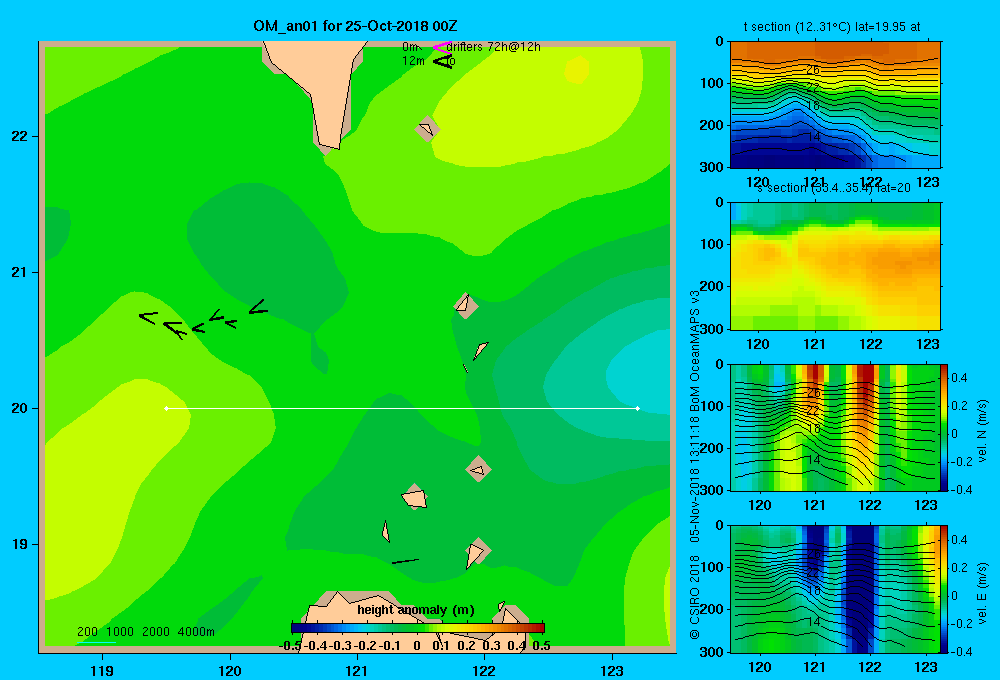Click the CSIRO BoM OceanMAPS vertical credit text
This screenshot has width=1000, height=680.
tap(695, 464)
